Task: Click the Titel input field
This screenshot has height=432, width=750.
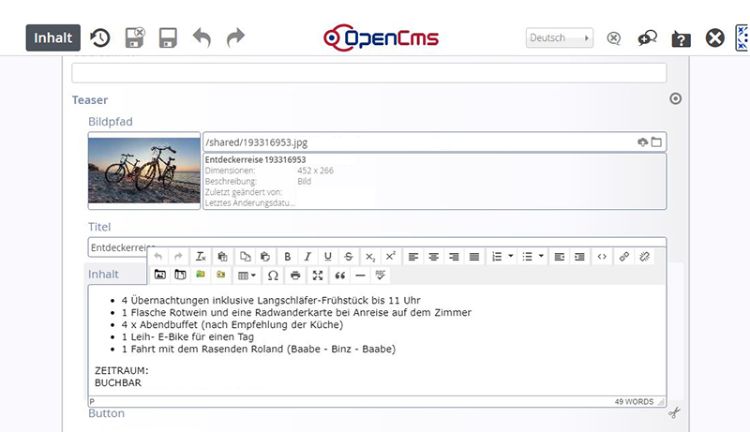Action: [x=377, y=243]
